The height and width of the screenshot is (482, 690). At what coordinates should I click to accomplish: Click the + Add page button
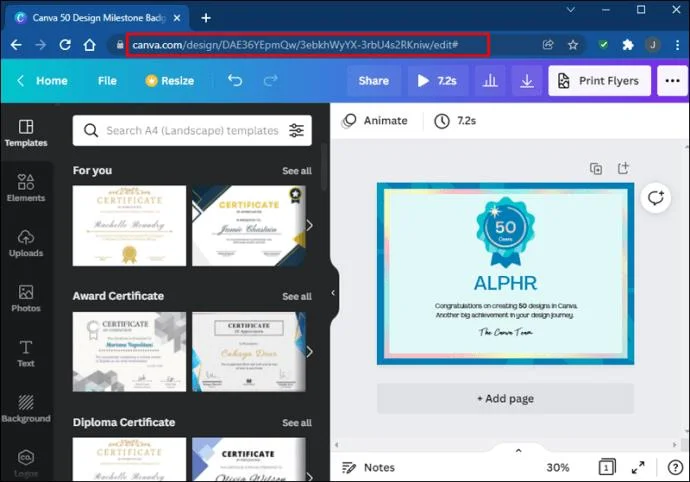(505, 398)
